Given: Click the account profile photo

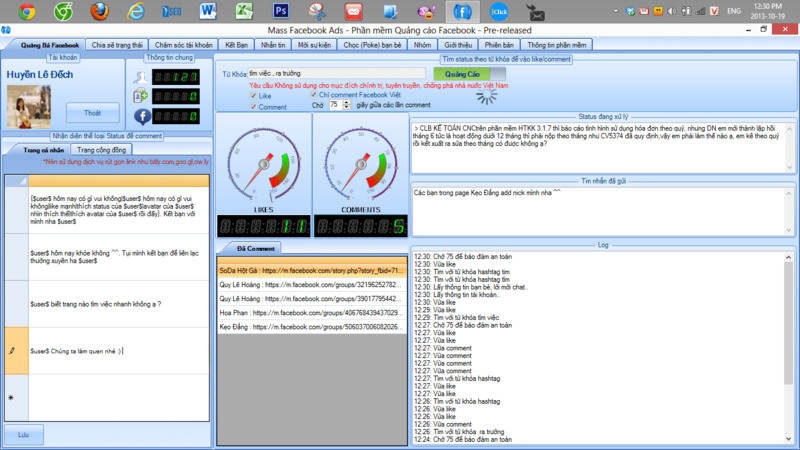Looking at the screenshot, I should (x=29, y=107).
